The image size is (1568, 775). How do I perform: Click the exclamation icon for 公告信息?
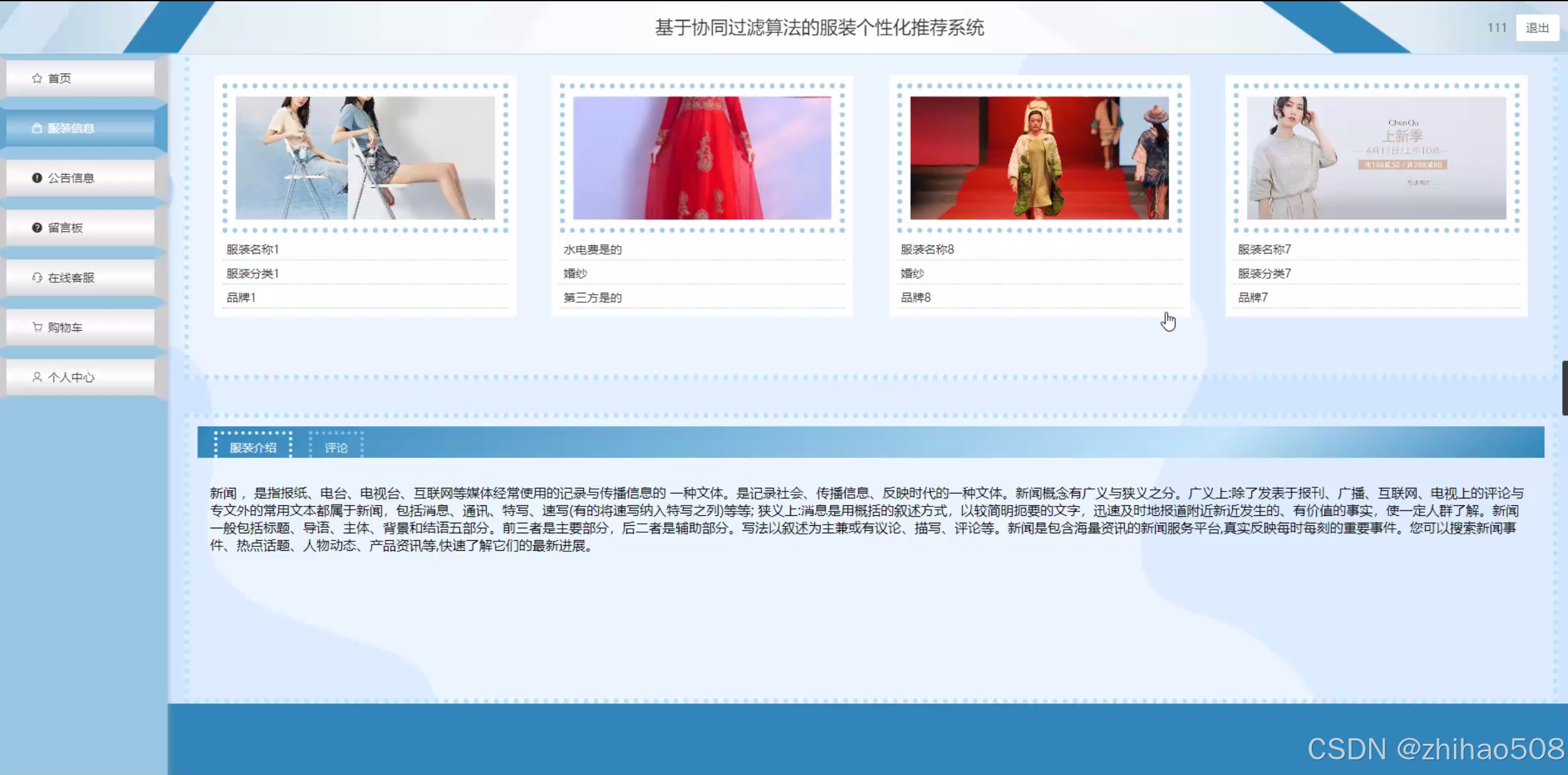tap(37, 178)
